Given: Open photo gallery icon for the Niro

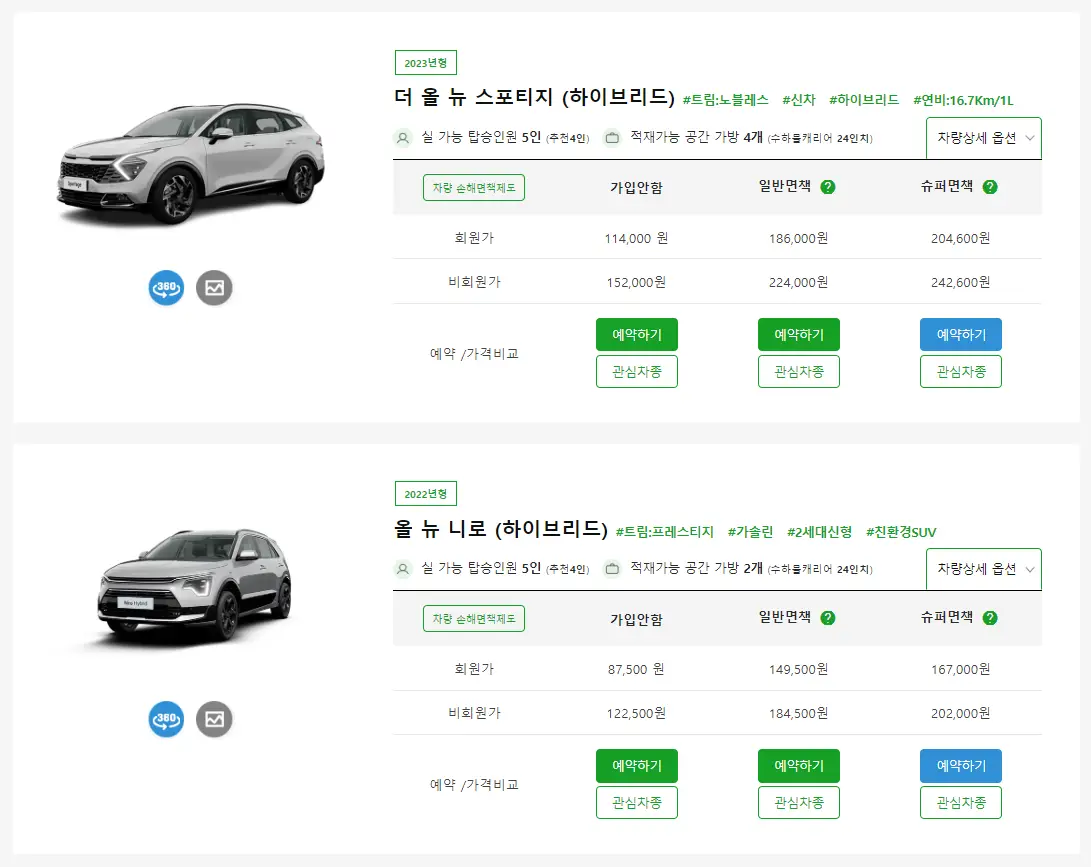Looking at the screenshot, I should click(x=214, y=719).
